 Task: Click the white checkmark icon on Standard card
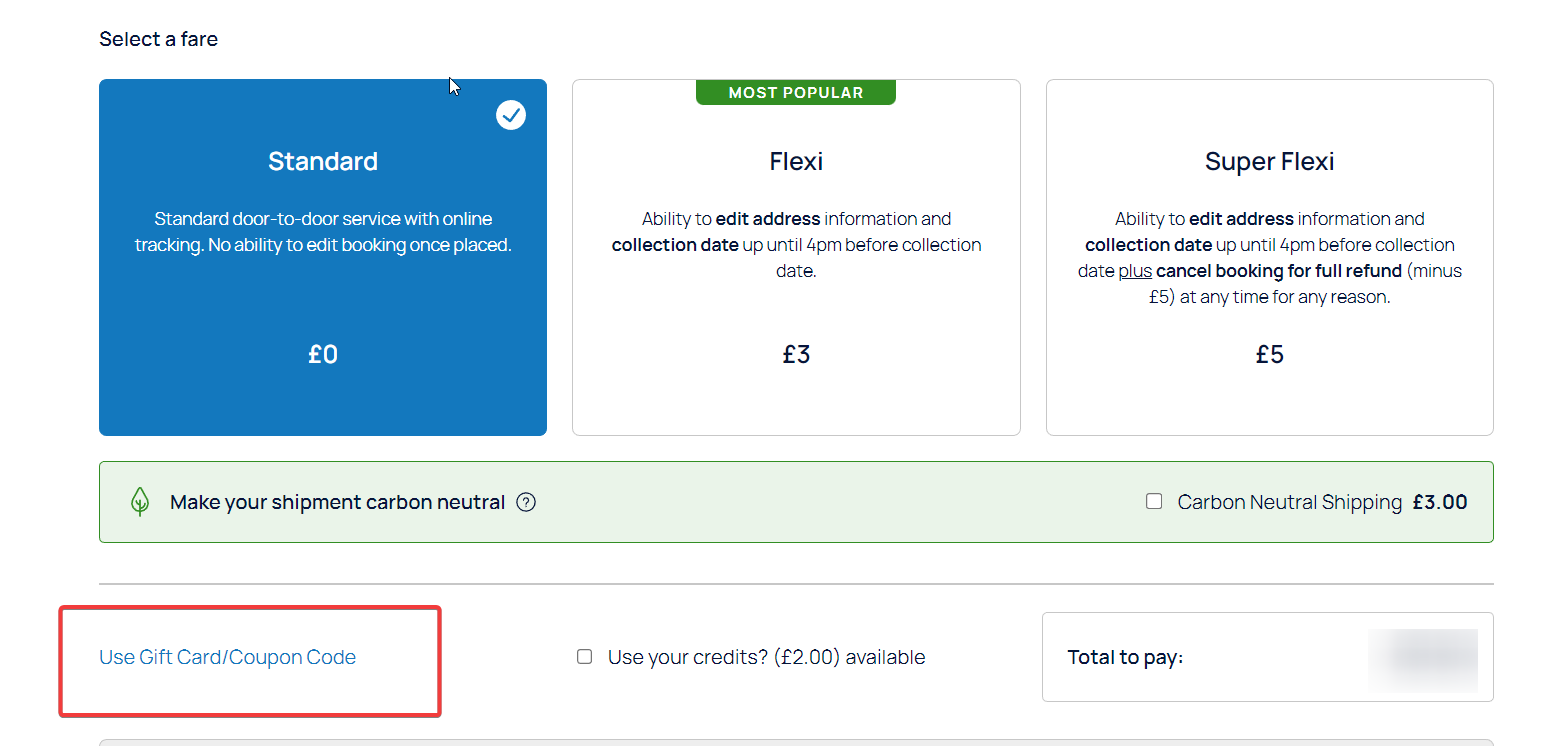[511, 115]
